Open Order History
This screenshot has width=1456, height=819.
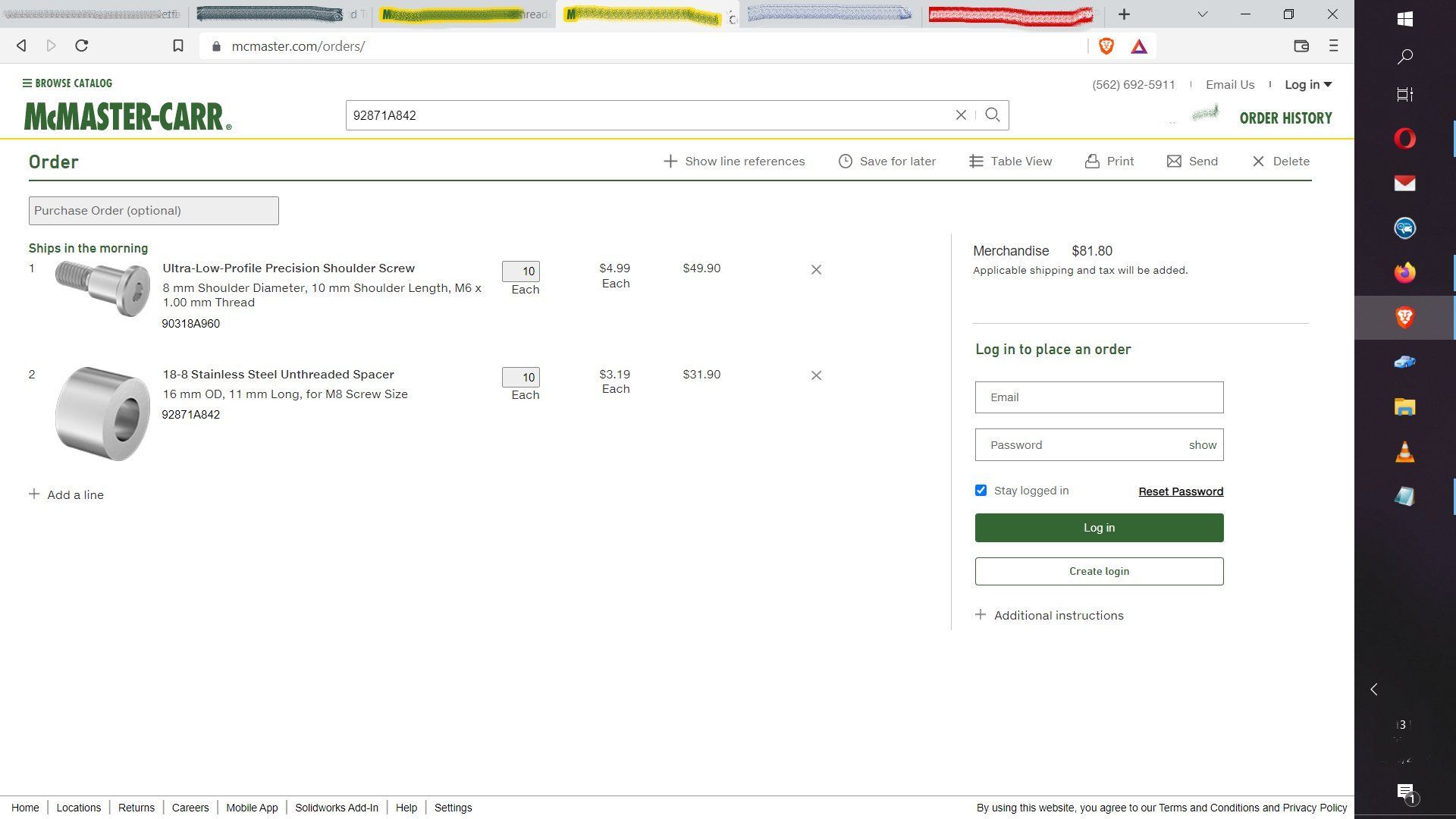[x=1285, y=118]
